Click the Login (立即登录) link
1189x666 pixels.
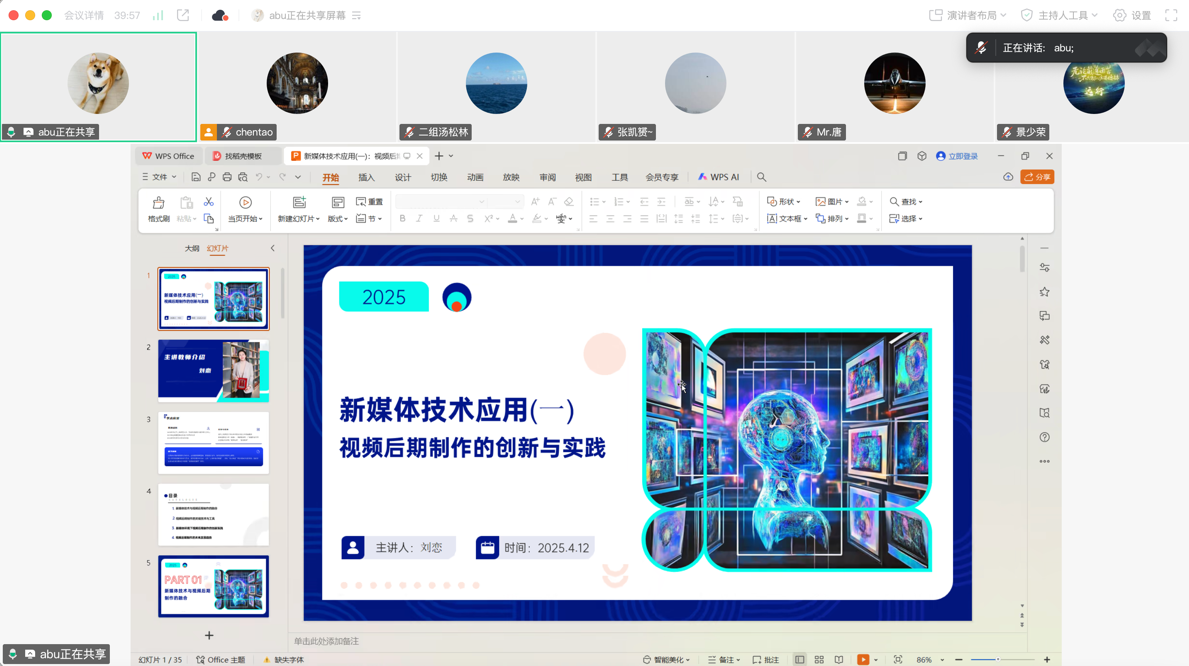(957, 156)
